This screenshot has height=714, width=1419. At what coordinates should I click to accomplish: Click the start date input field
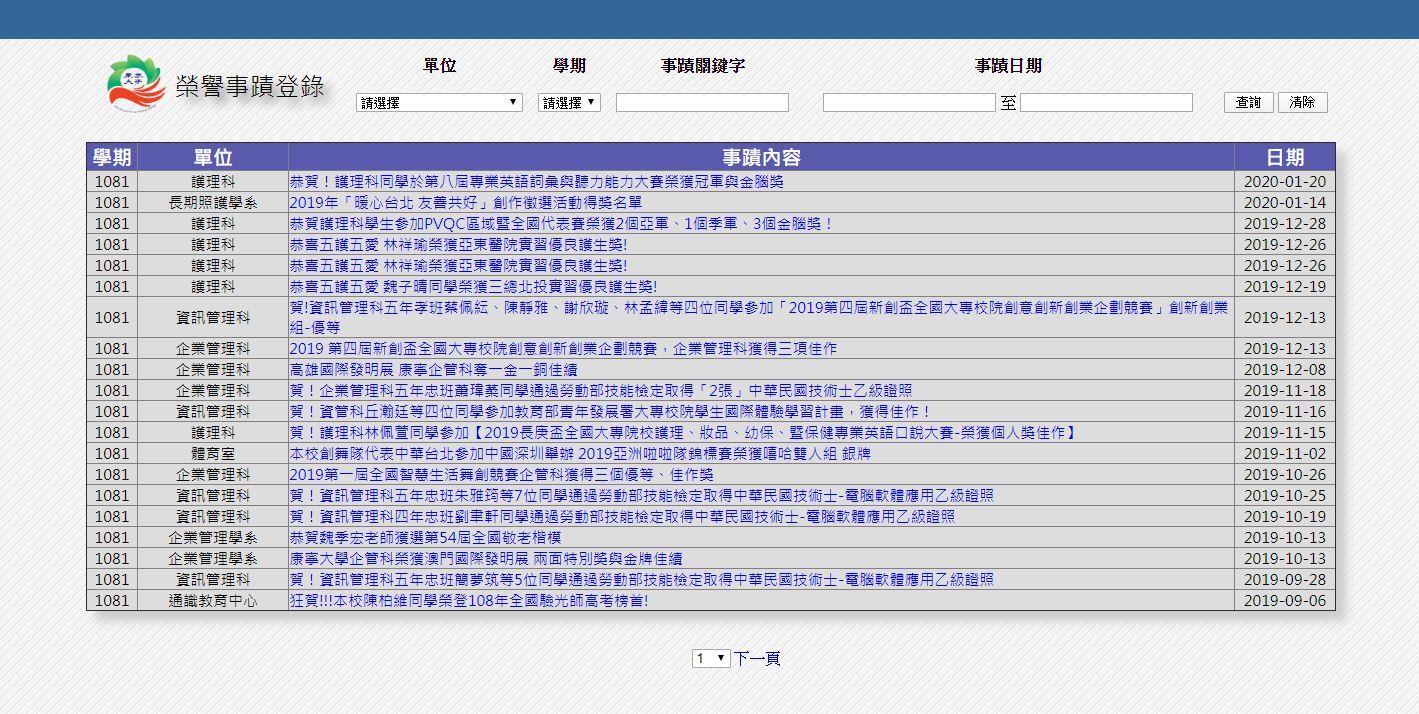pyautogui.click(x=909, y=102)
